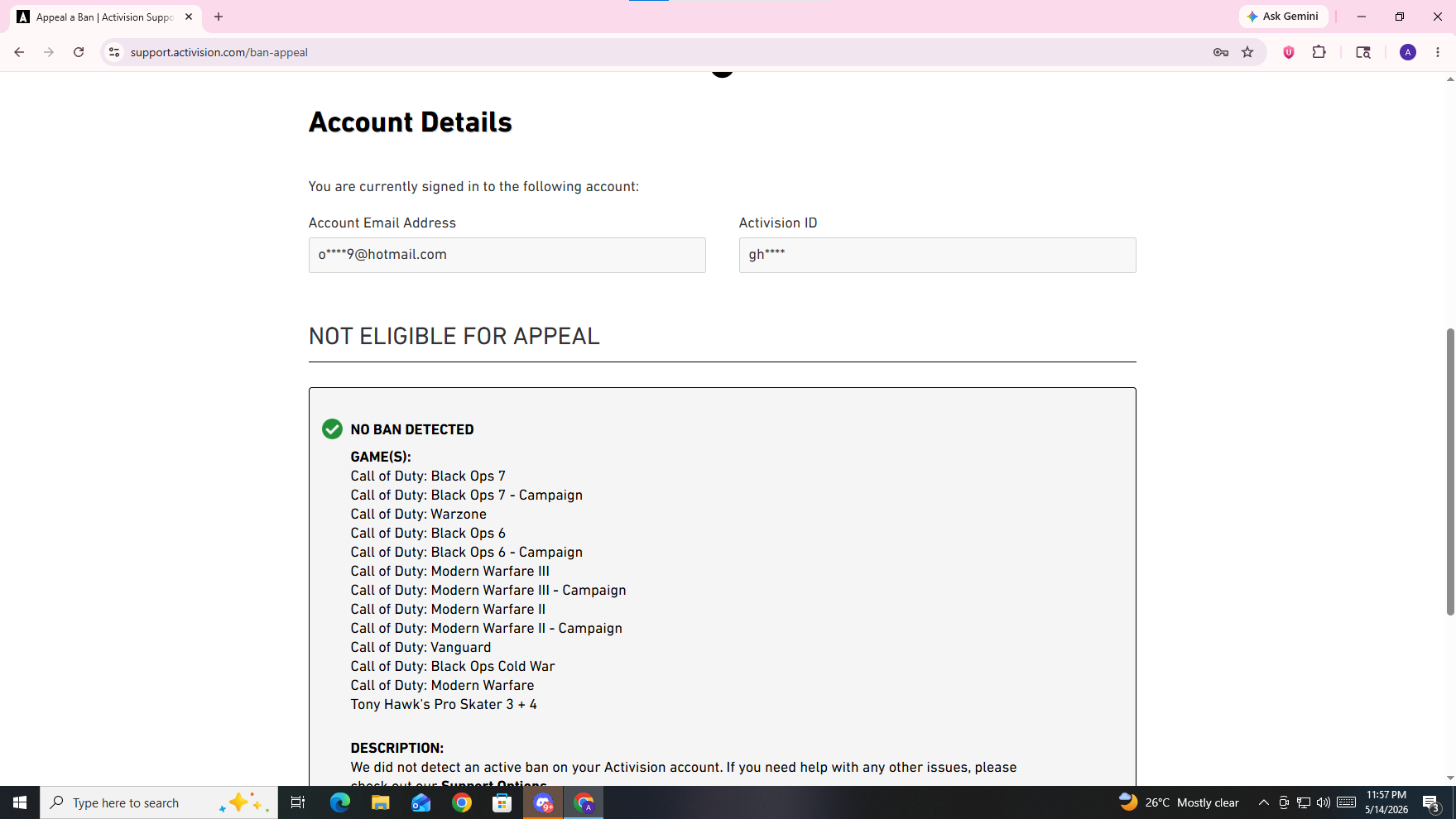Click 'Call of Duty: Modern Warfare III' line
Image resolution: width=1456 pixels, height=819 pixels.
(449, 571)
